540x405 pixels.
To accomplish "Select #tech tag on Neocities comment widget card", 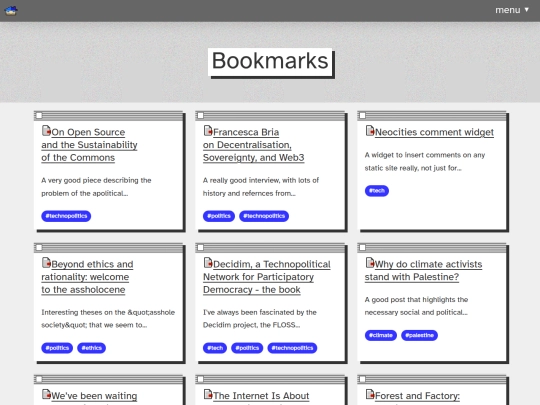I will pyautogui.click(x=377, y=190).
